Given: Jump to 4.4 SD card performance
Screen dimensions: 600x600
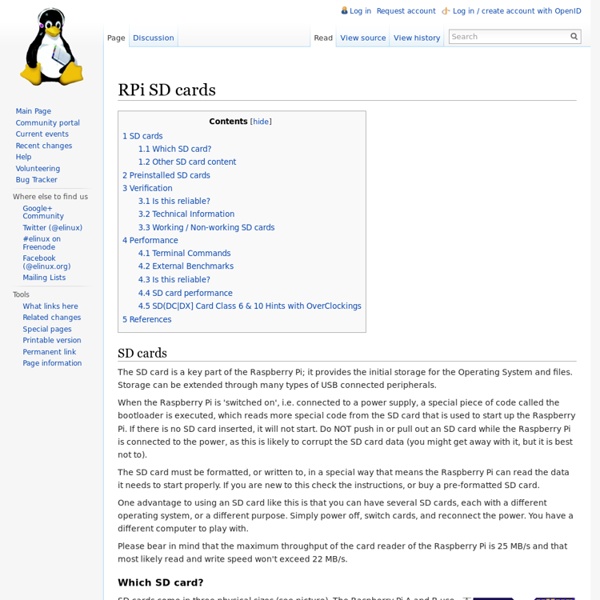Looking at the screenshot, I should [185, 293].
